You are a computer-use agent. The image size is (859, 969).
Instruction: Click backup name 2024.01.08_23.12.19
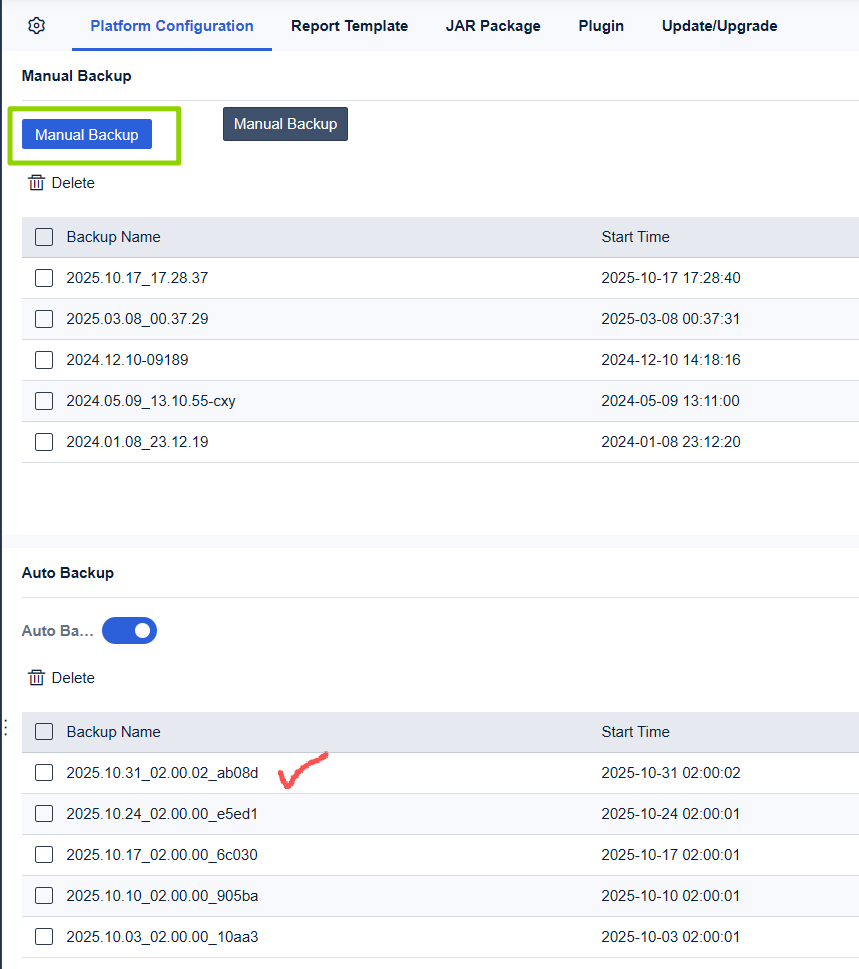coord(137,442)
